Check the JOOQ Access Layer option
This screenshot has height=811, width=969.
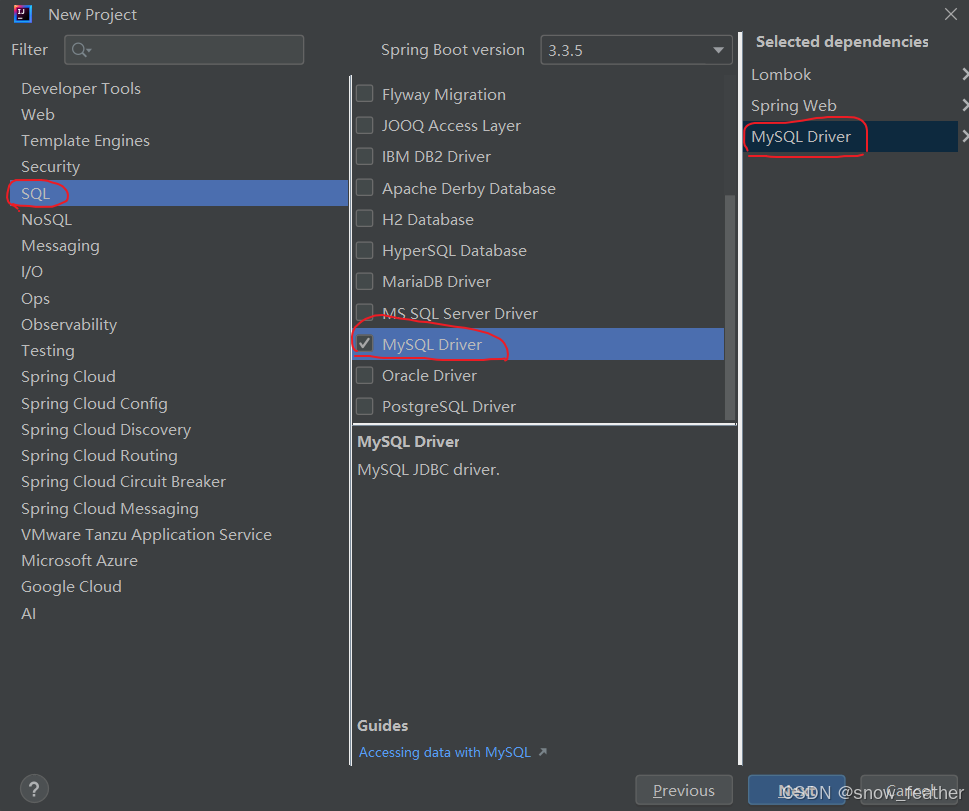[365, 125]
